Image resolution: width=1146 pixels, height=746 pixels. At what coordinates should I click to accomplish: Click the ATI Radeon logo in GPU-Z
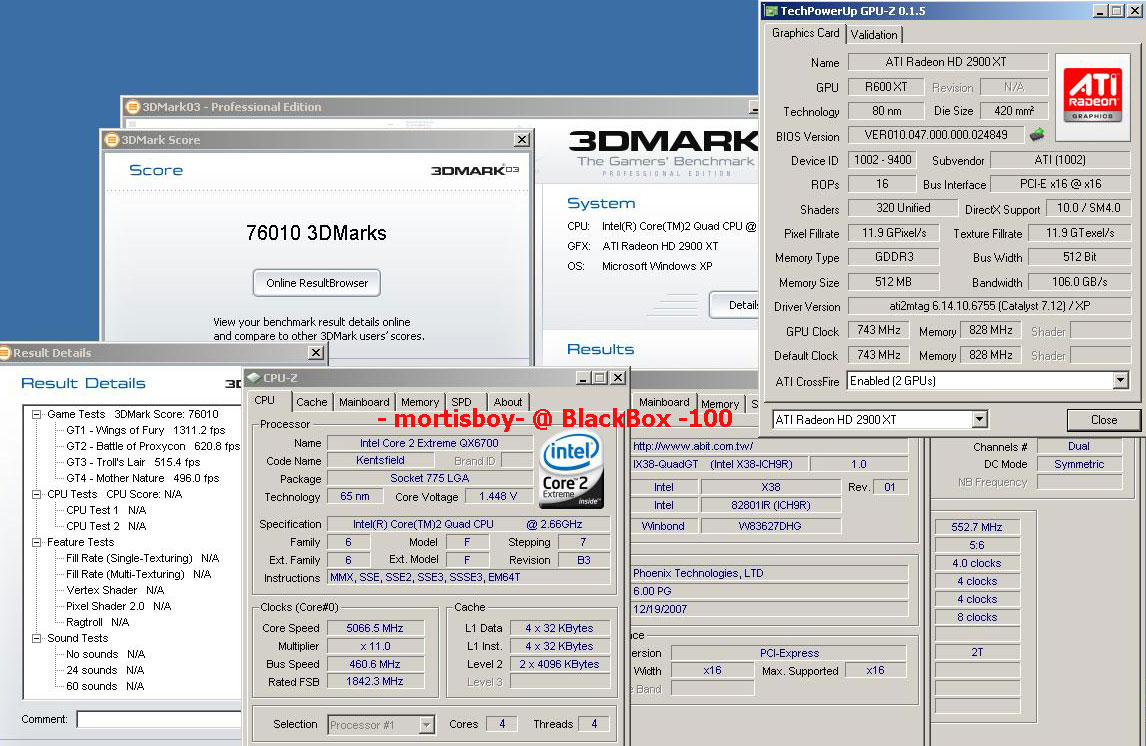pos(1092,95)
